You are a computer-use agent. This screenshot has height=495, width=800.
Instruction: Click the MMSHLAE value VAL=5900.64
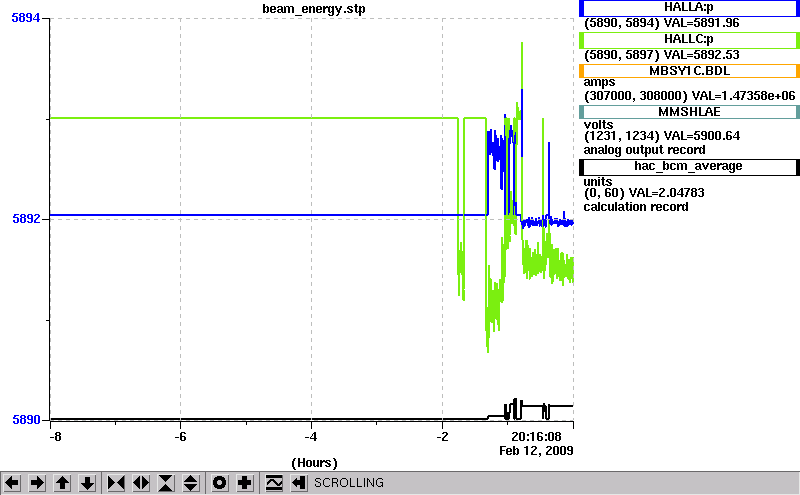coord(702,136)
